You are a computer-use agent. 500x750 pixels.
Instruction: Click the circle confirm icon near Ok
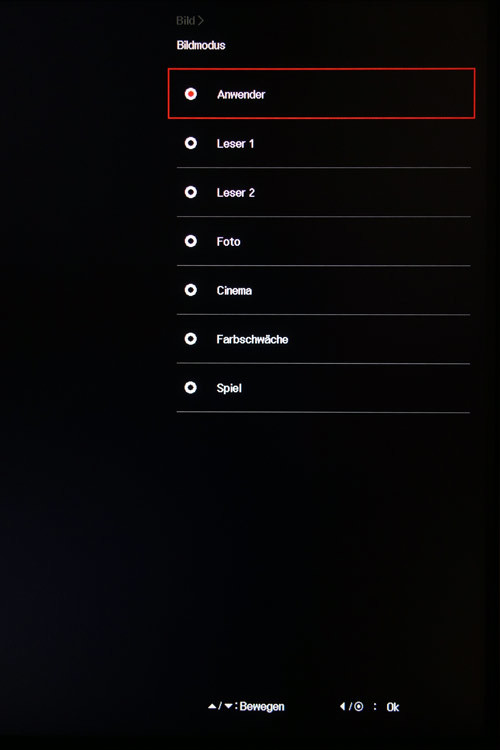tap(358, 706)
